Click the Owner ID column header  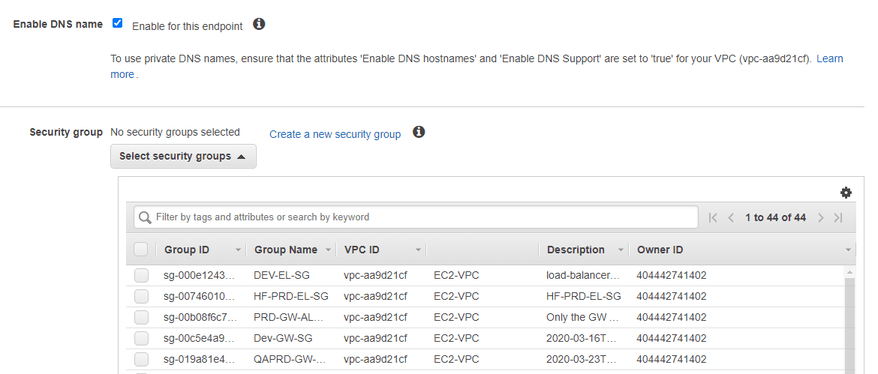[660, 250]
